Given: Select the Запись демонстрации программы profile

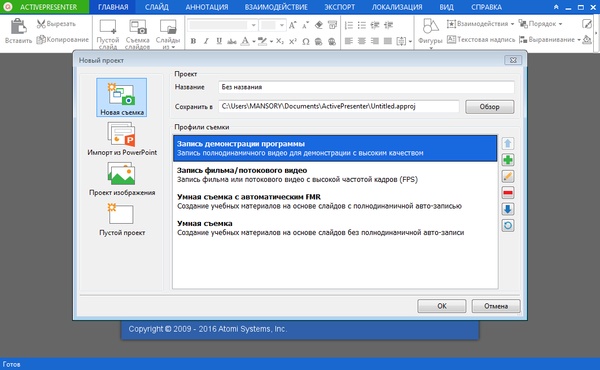Looking at the screenshot, I should [335, 148].
